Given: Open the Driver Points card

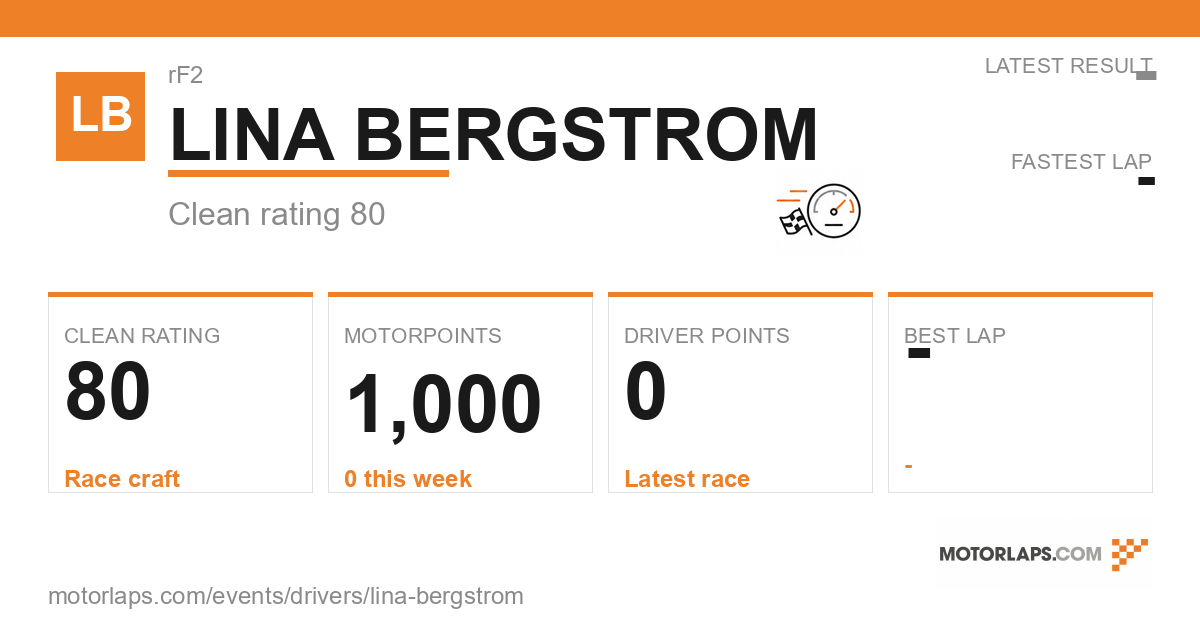Looking at the screenshot, I should [740, 393].
